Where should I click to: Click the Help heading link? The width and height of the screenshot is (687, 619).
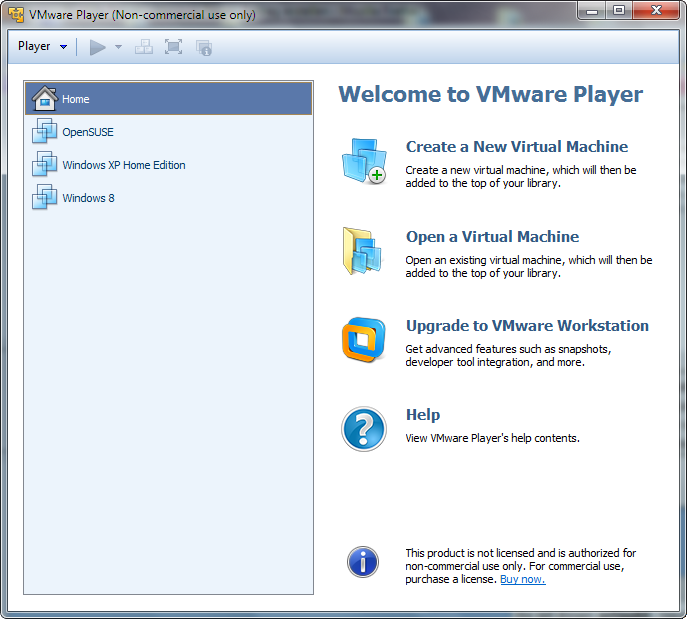(423, 414)
